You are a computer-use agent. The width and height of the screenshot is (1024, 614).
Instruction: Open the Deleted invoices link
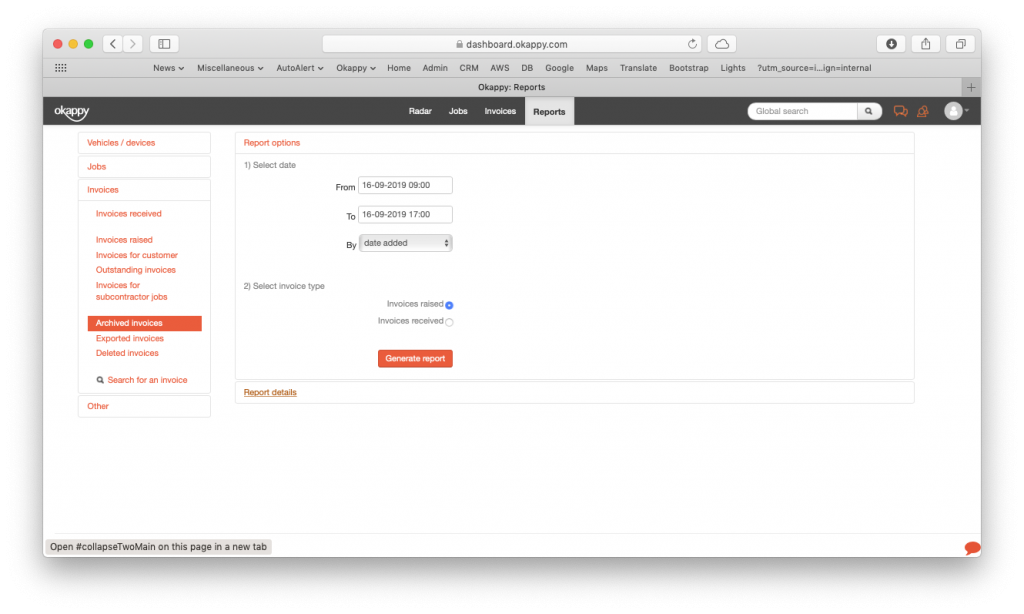[x=127, y=353]
